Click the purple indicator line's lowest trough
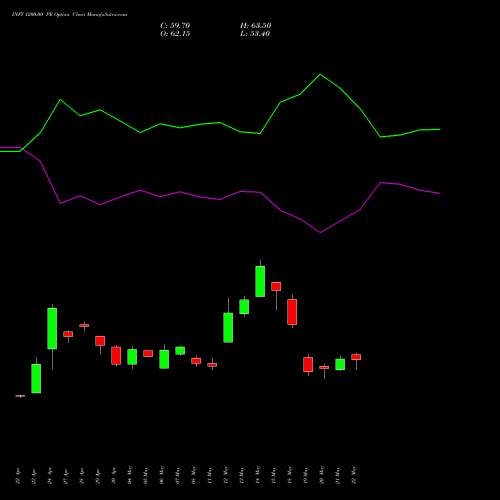The width and height of the screenshot is (500, 500). 320,232
